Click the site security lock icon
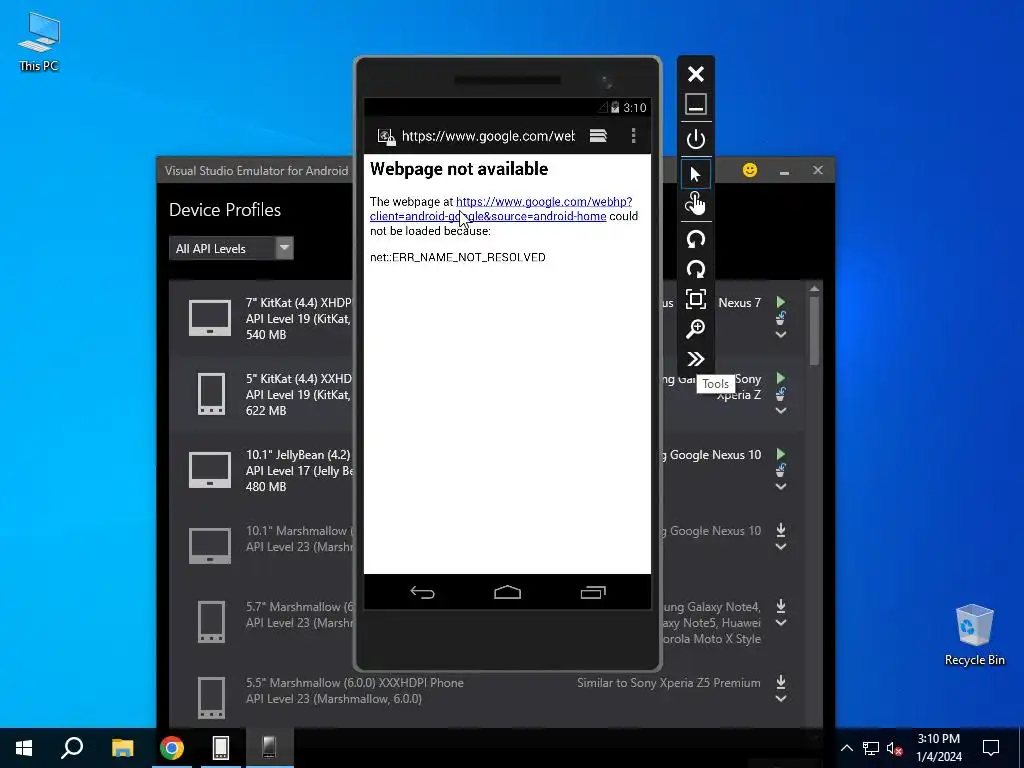This screenshot has height=768, width=1024. [x=386, y=136]
